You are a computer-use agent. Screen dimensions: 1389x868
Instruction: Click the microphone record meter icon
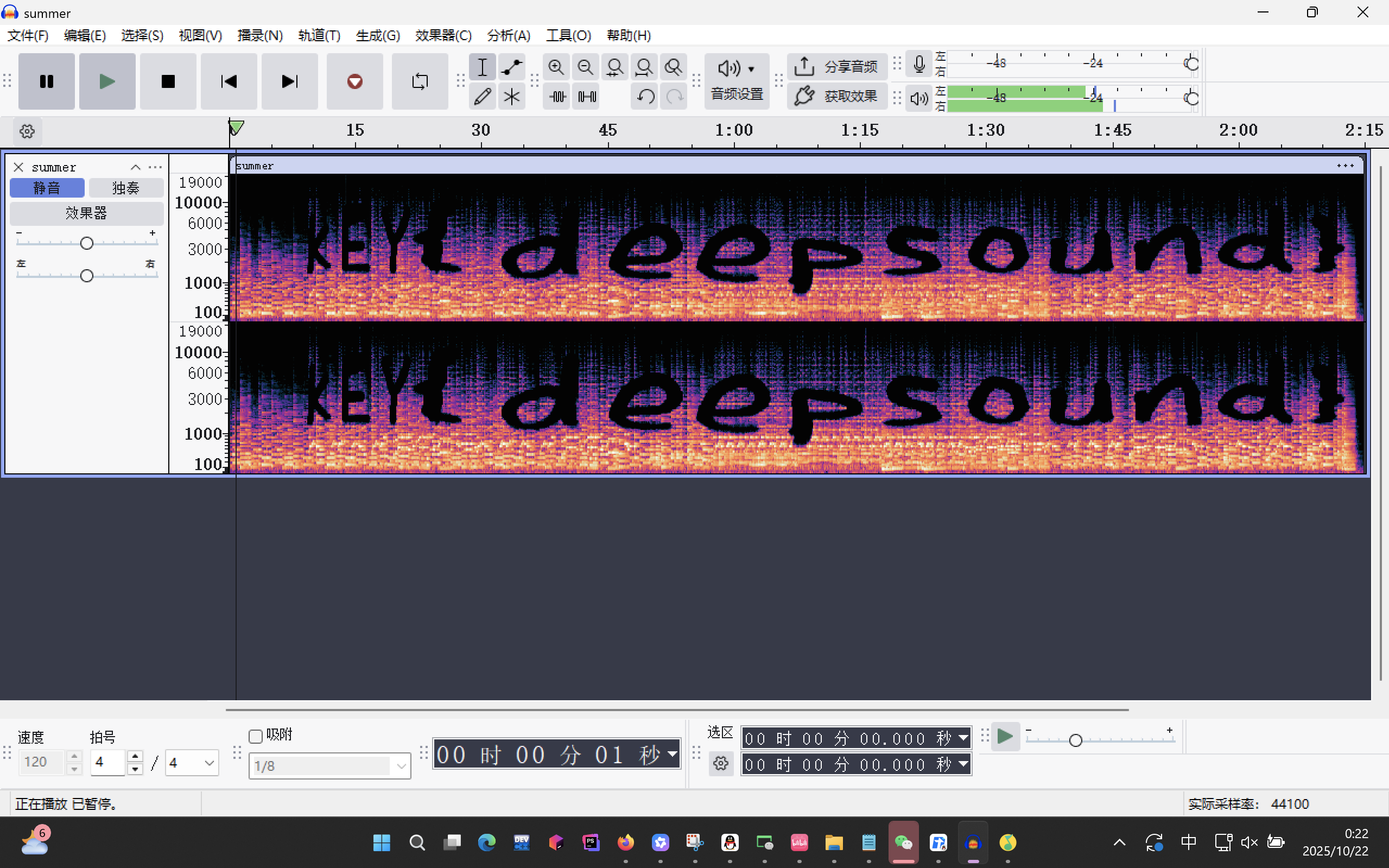pos(919,64)
